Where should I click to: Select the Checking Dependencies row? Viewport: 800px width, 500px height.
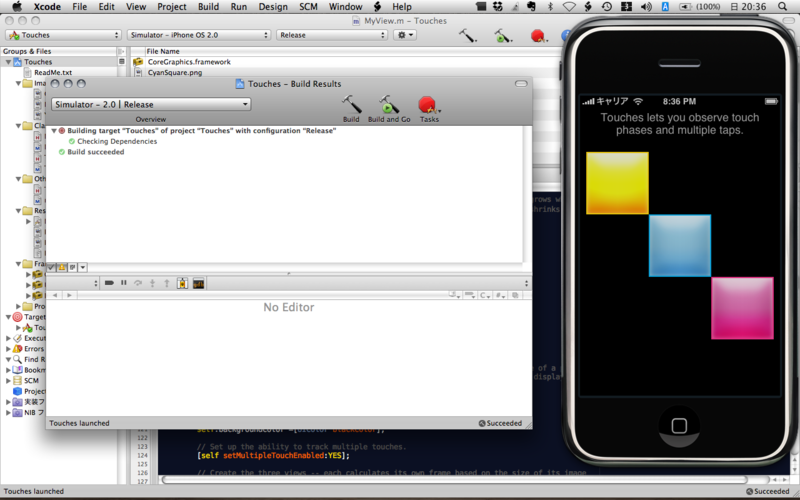coord(117,141)
